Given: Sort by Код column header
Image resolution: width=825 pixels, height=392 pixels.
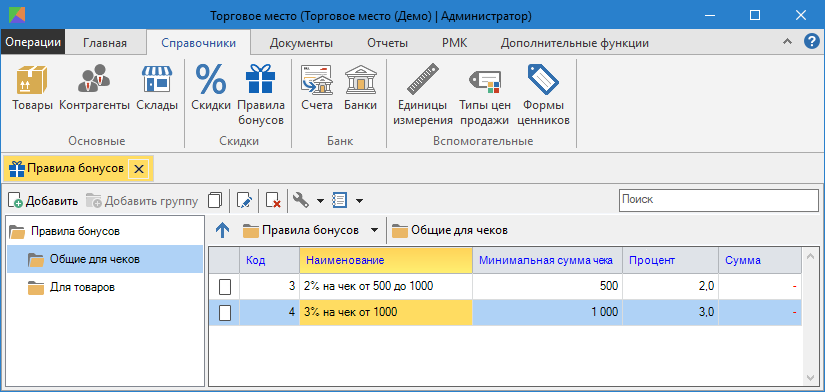Looking at the screenshot, I should tap(269, 260).
